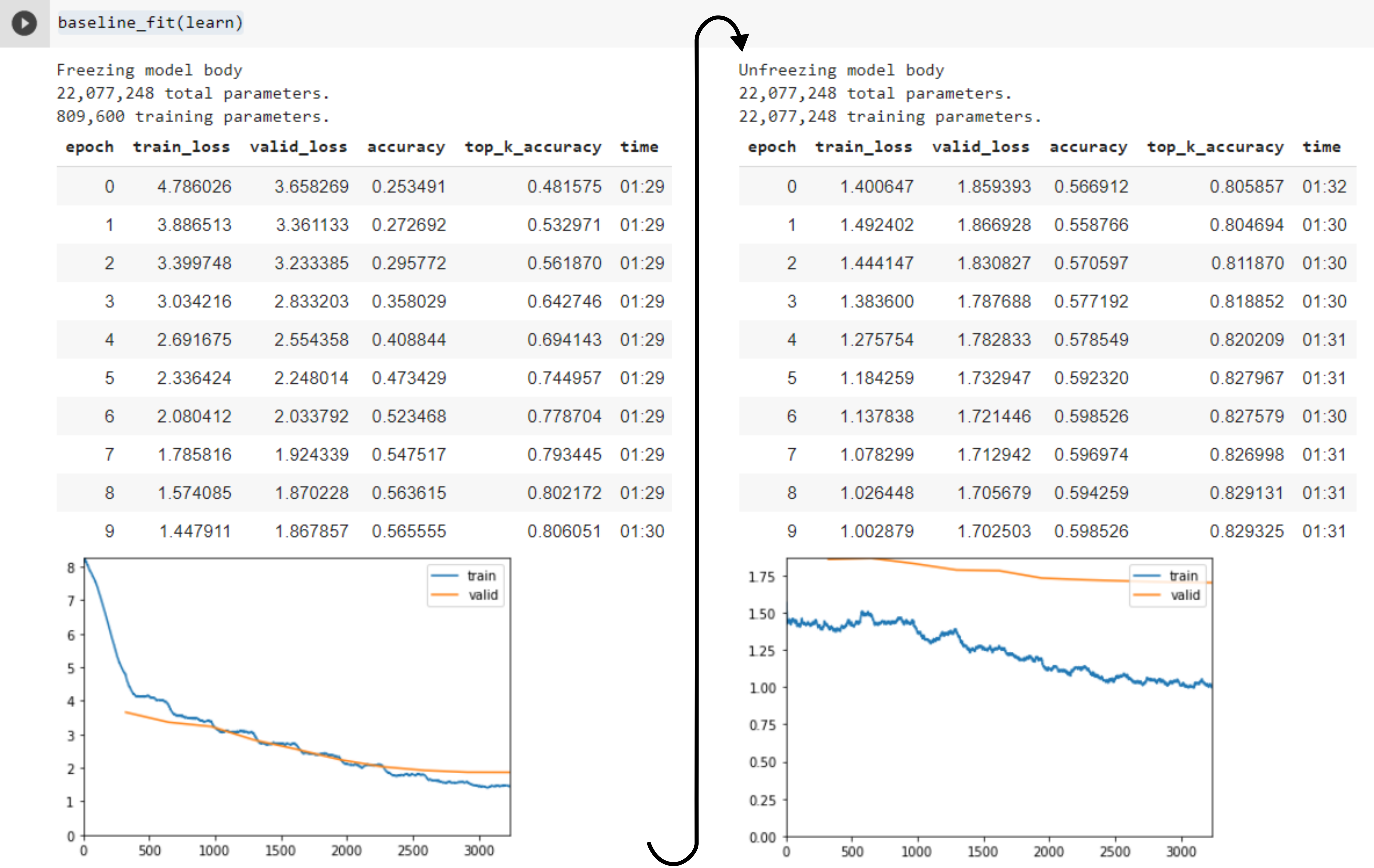Click epoch 5 row in the left table
Viewport: 1374px width, 868px height.
click(x=364, y=378)
